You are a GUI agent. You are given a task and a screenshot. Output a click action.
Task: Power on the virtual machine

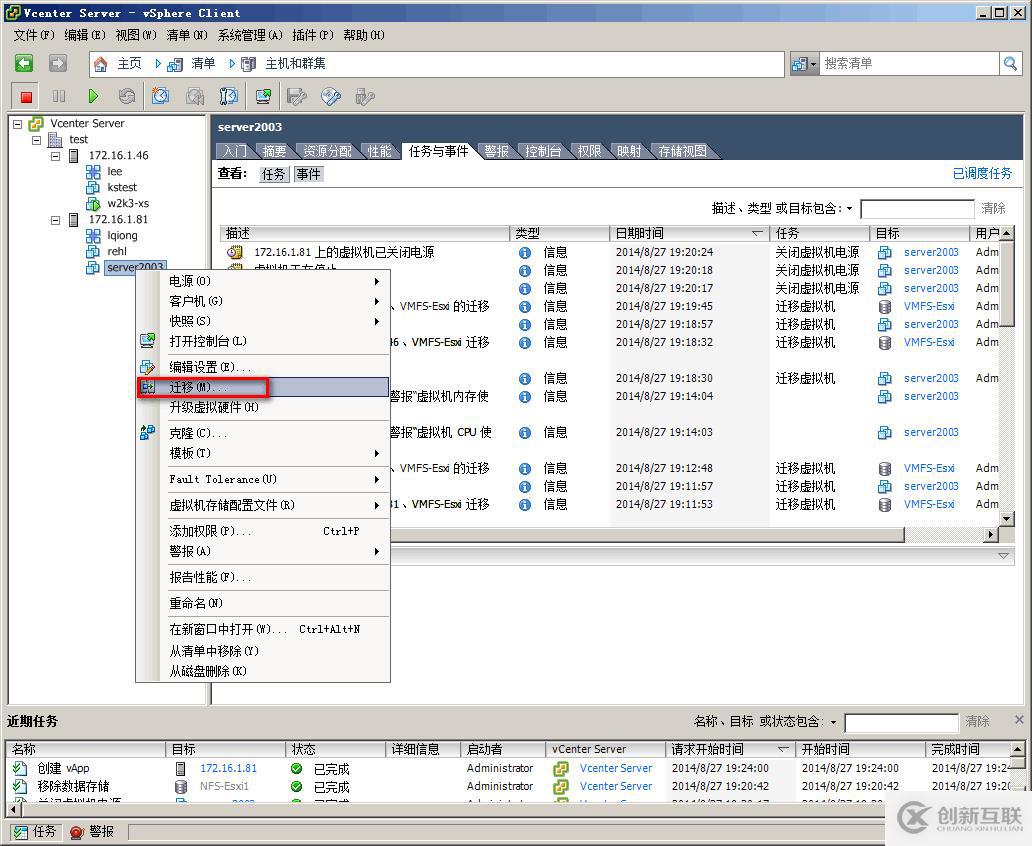pos(91,95)
